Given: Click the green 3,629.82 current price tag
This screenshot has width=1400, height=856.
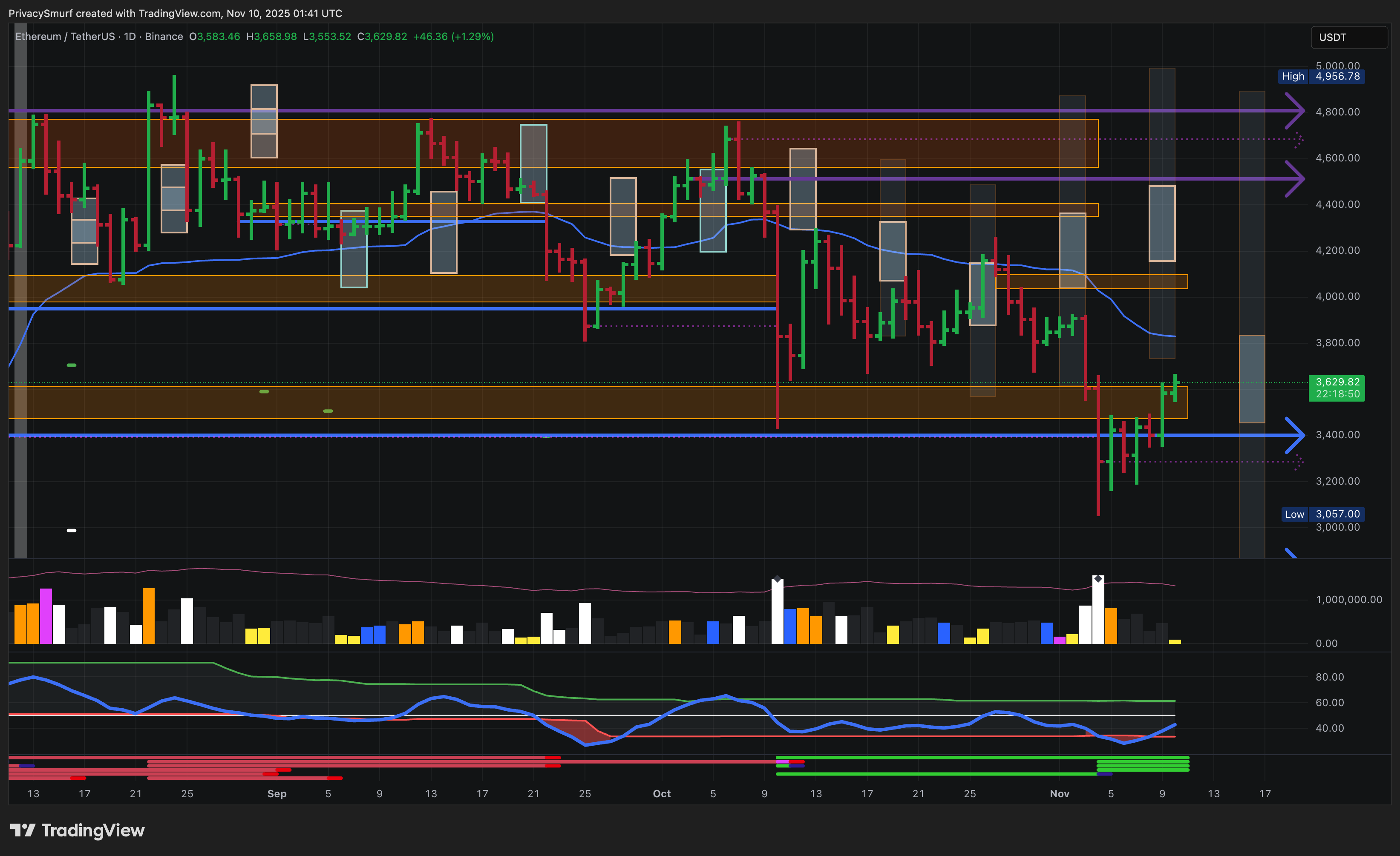Looking at the screenshot, I should pos(1337,388).
